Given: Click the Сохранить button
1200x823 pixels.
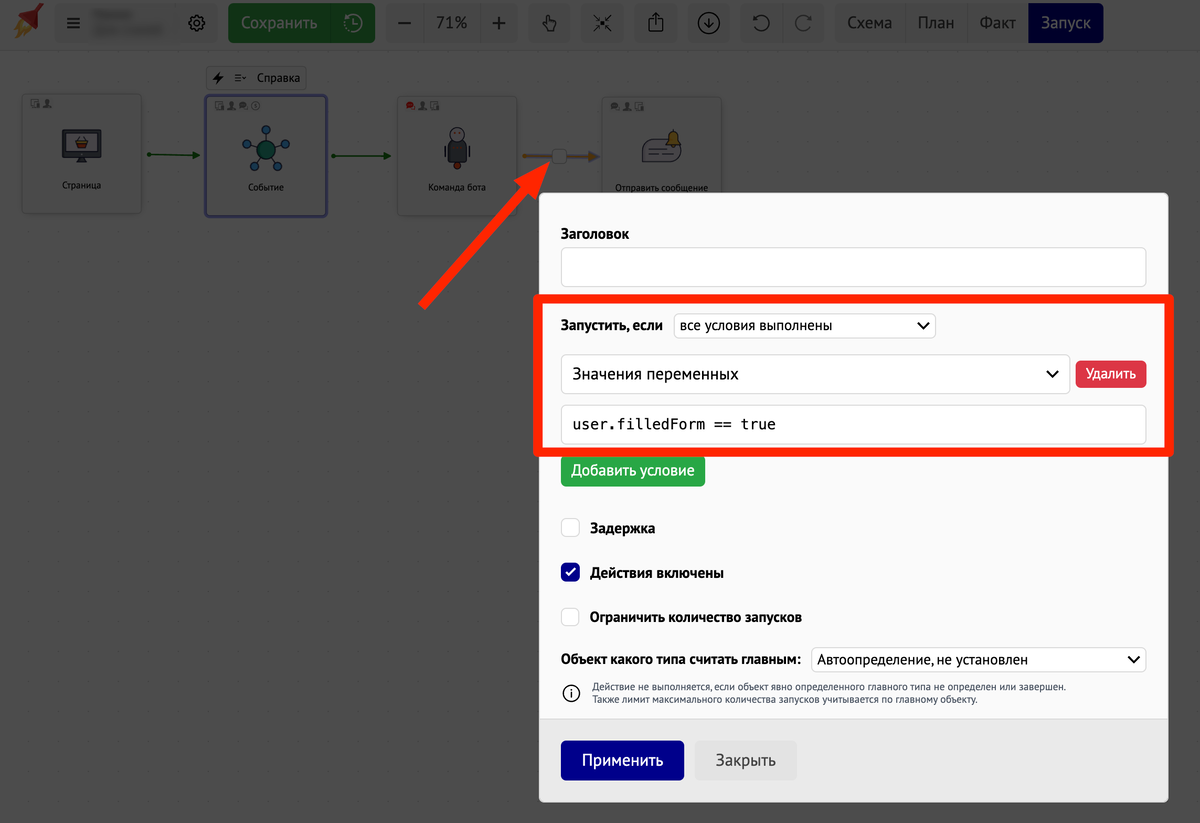Looking at the screenshot, I should click(x=279, y=23).
